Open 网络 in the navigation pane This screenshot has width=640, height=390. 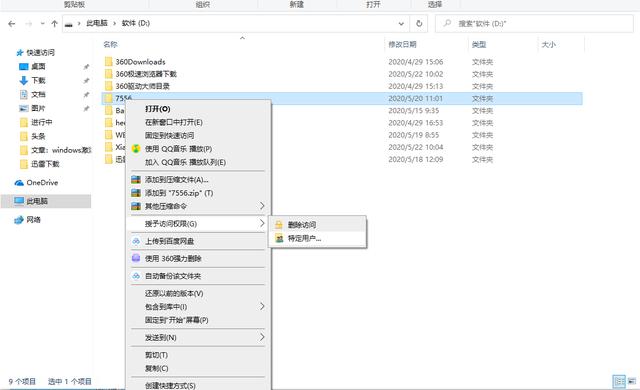pyautogui.click(x=33, y=219)
